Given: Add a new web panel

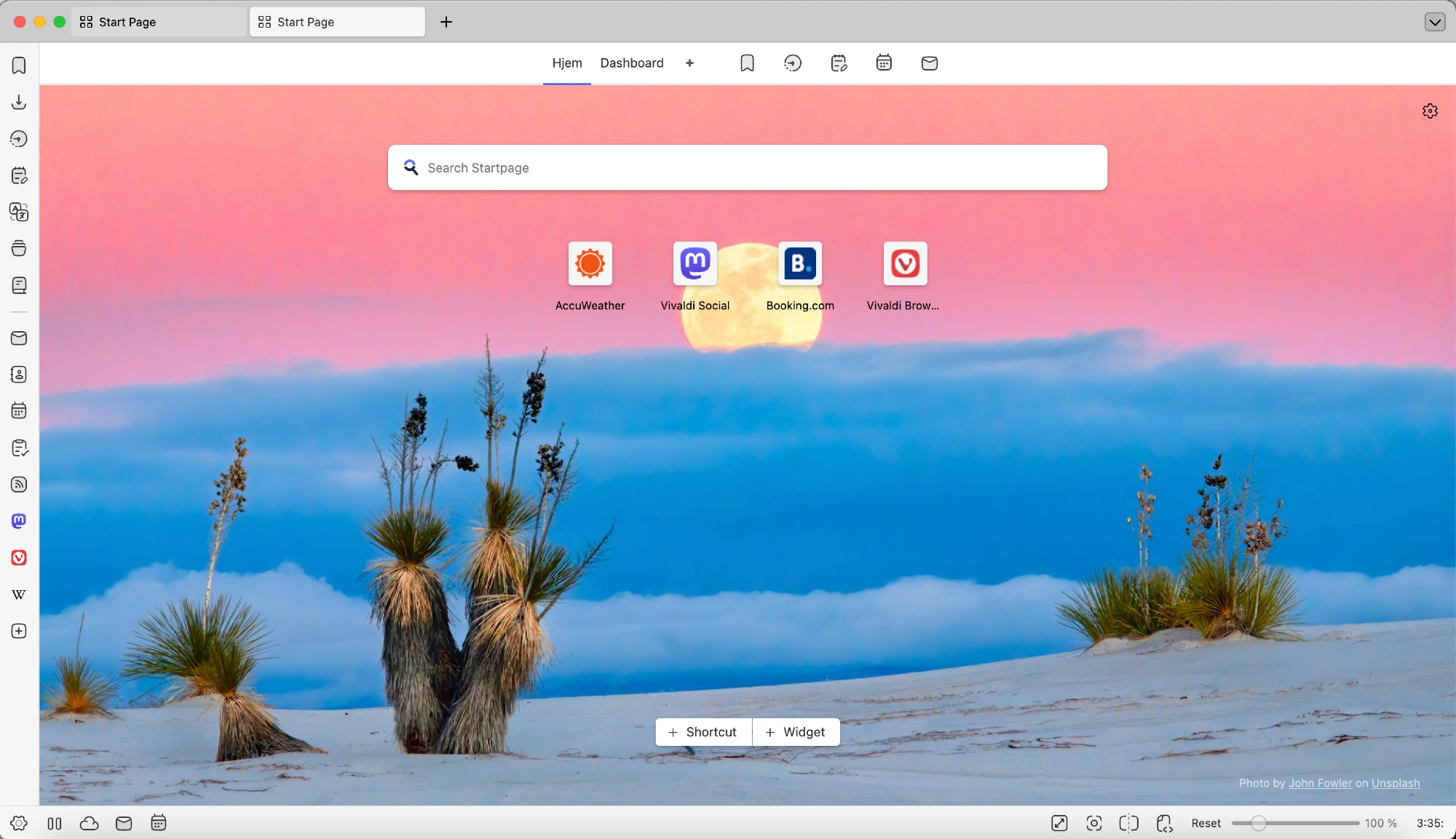Looking at the screenshot, I should pos(19,631).
